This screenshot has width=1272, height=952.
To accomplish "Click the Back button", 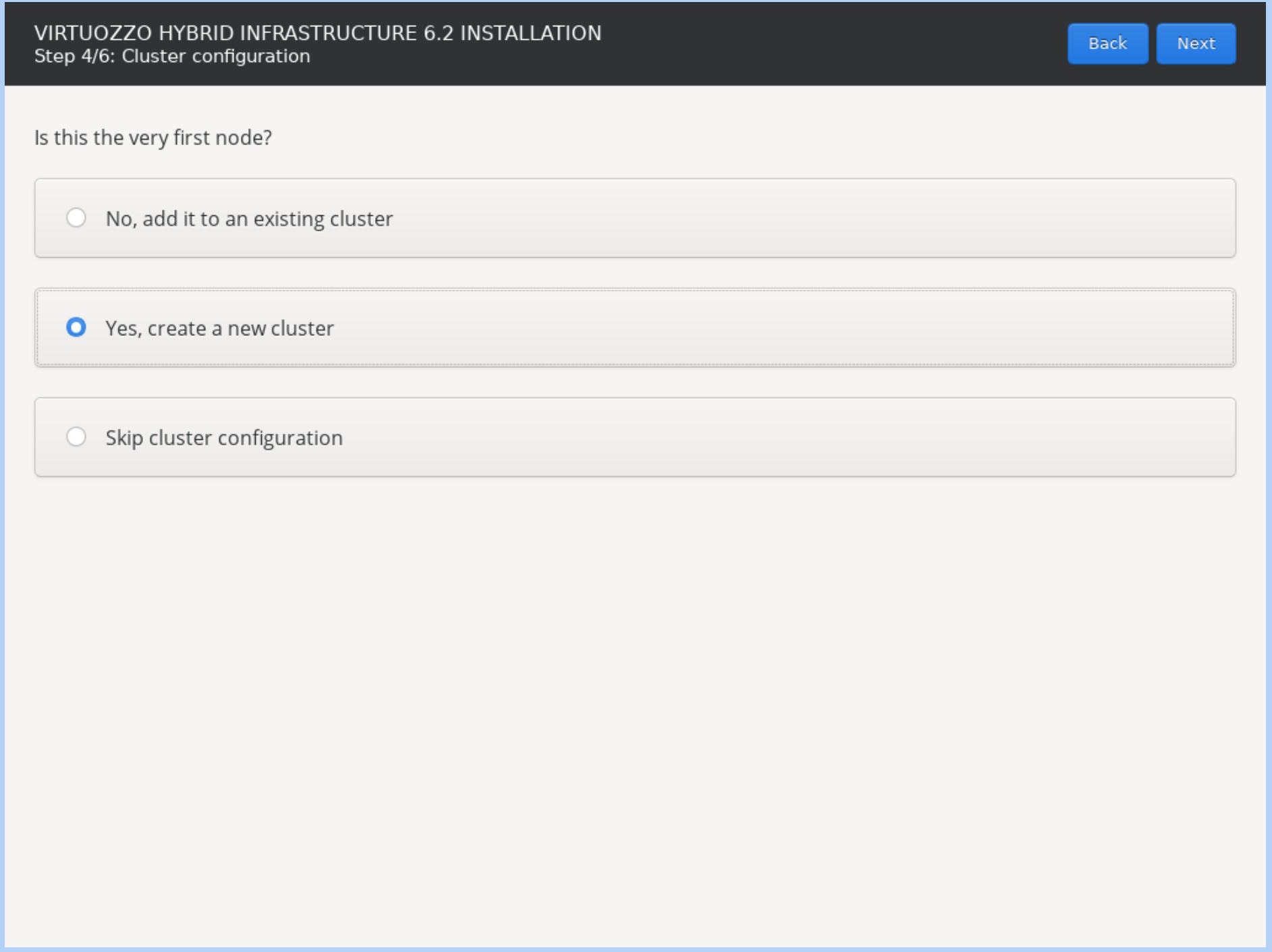I will click(x=1107, y=44).
